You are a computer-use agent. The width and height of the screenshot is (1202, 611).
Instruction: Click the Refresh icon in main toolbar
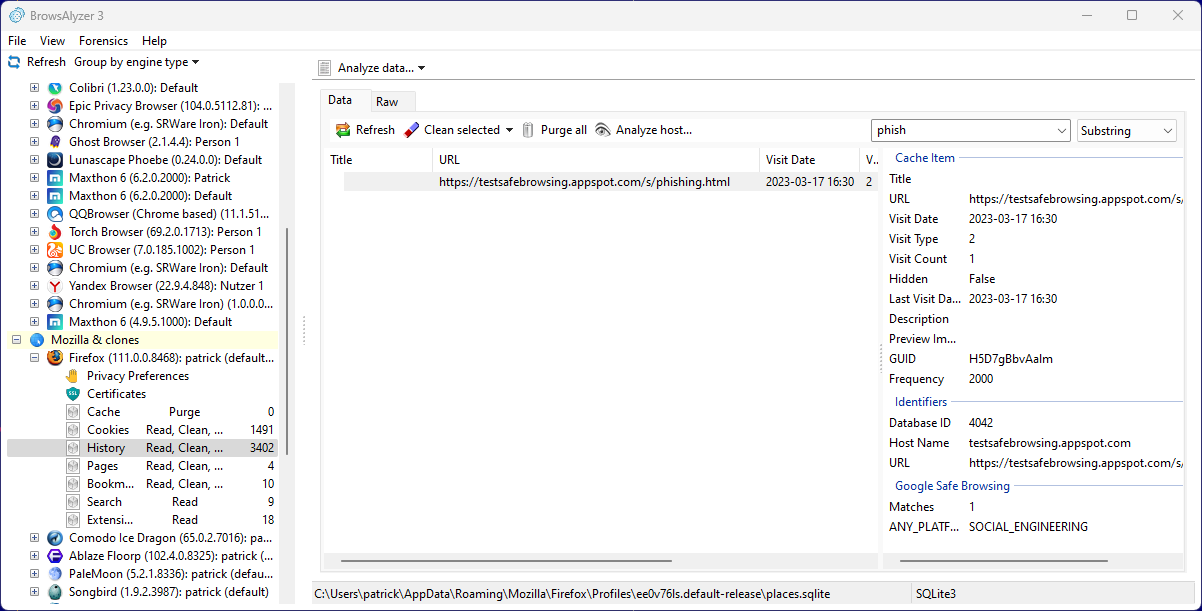(x=14, y=62)
